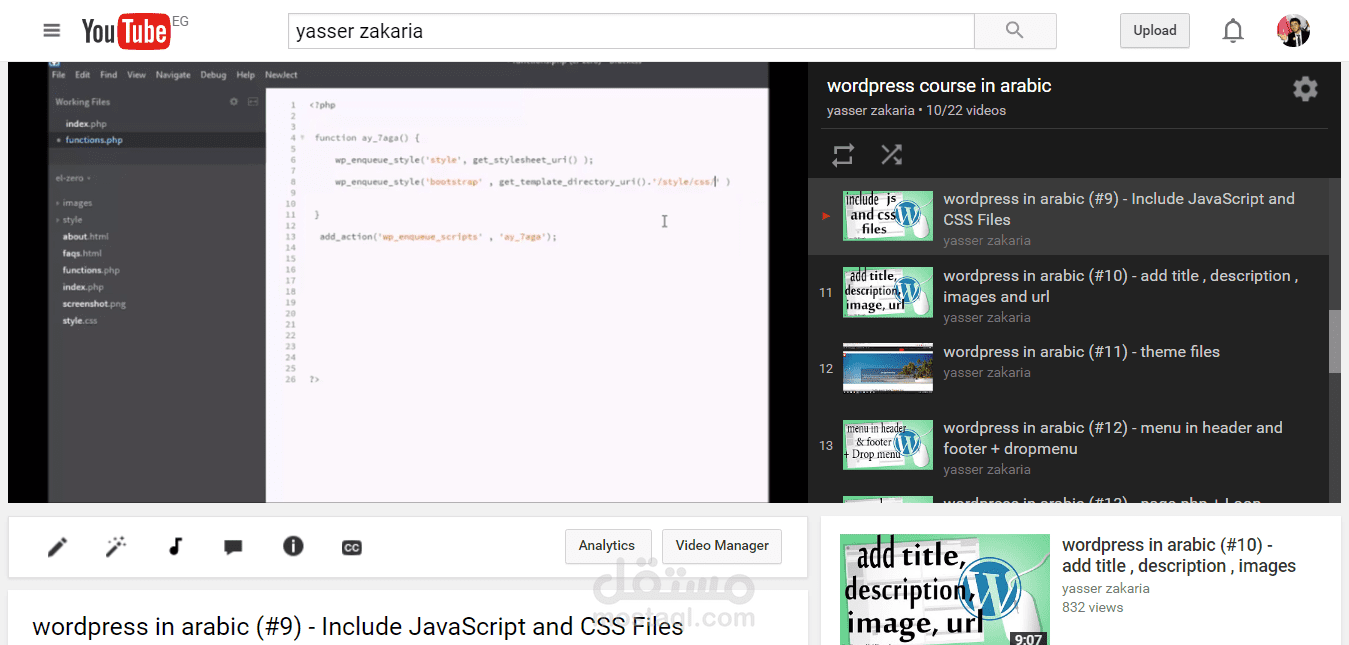Enable playlist loop
This screenshot has height=645, width=1349.
click(842, 155)
